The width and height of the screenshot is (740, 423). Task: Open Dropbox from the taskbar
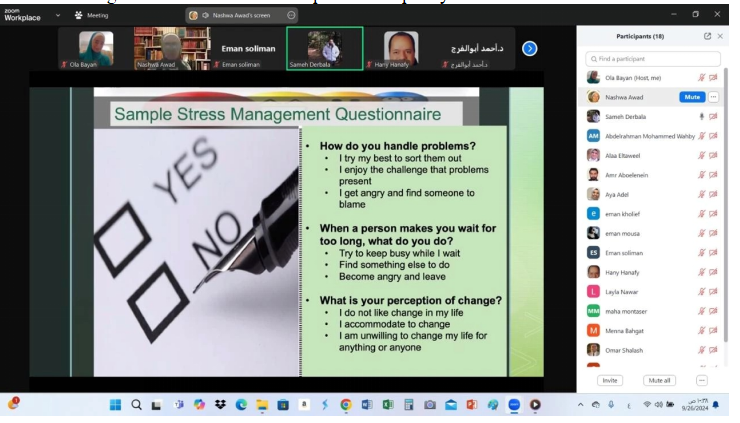point(220,404)
